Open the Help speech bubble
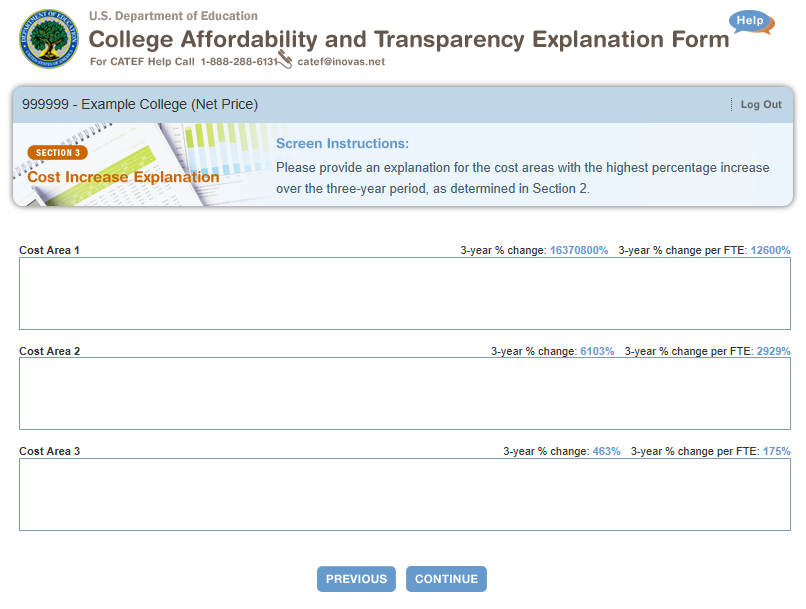The image size is (806, 609). pyautogui.click(x=750, y=22)
